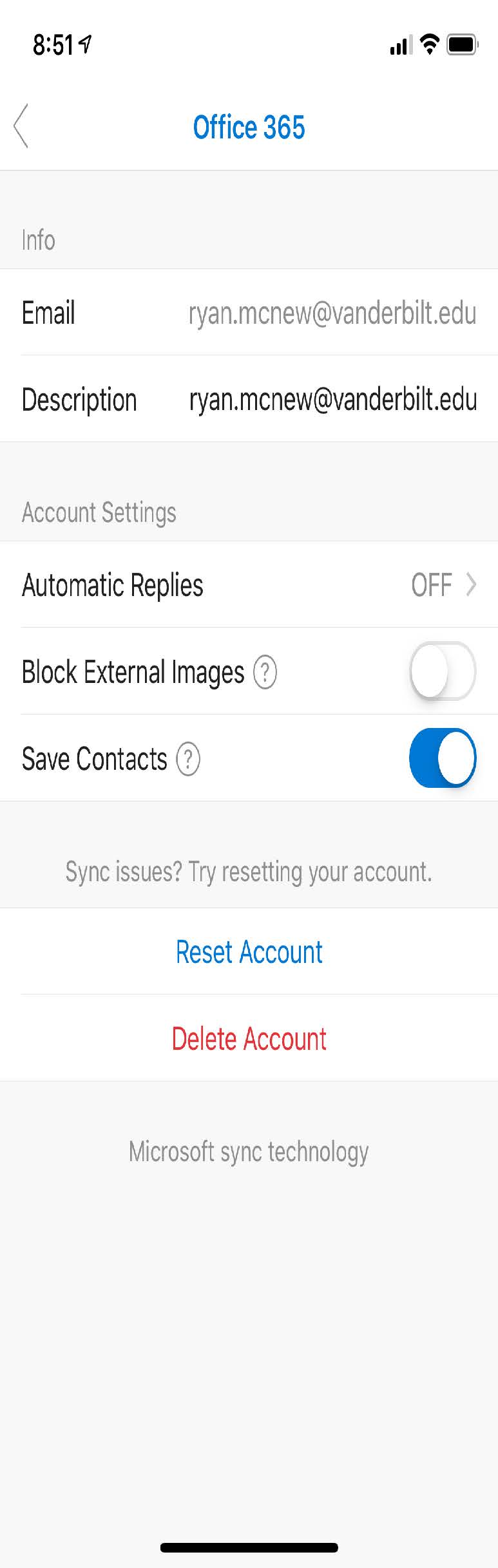Image resolution: width=498 pixels, height=1568 pixels.
Task: Tap the Email address value
Action: 332,313
